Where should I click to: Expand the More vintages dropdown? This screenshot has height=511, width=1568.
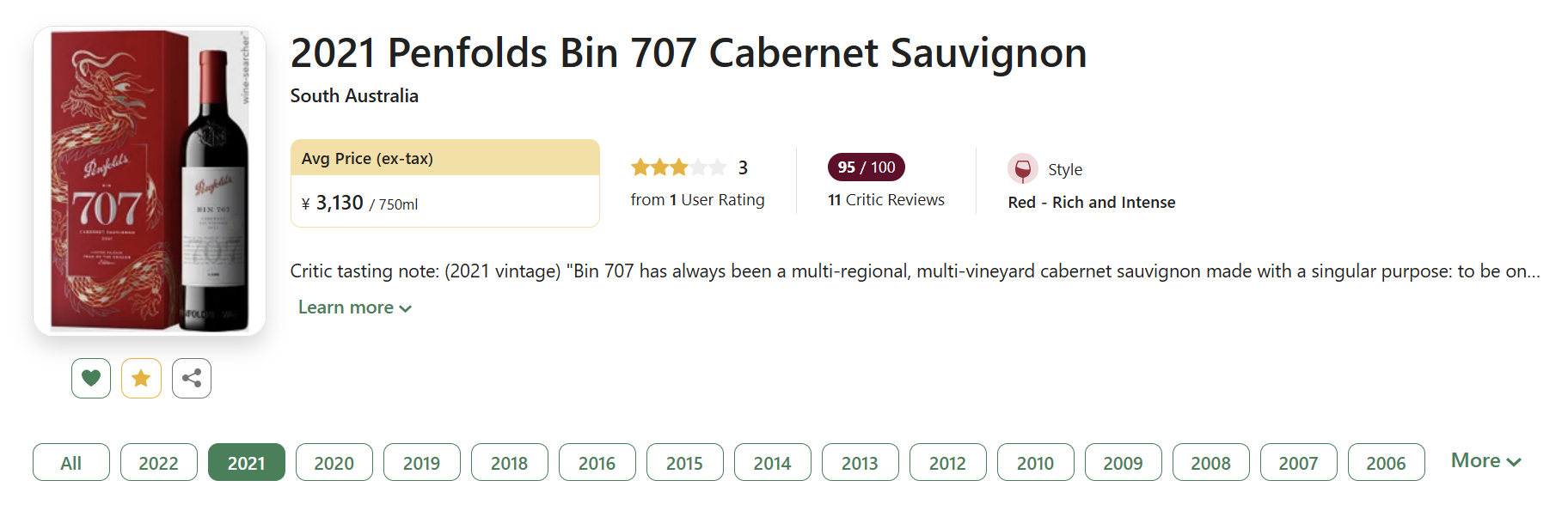tap(1485, 461)
